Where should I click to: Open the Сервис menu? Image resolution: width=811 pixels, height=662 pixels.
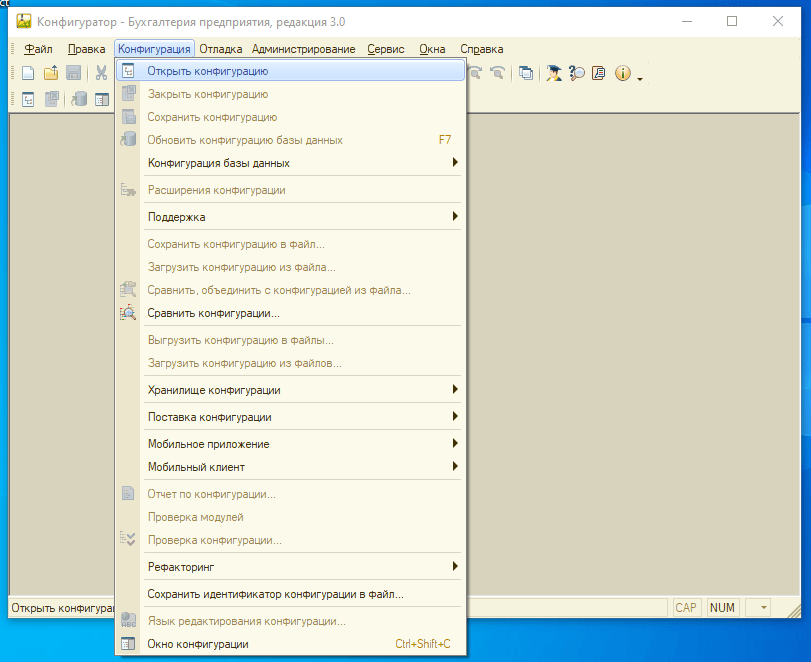click(385, 49)
